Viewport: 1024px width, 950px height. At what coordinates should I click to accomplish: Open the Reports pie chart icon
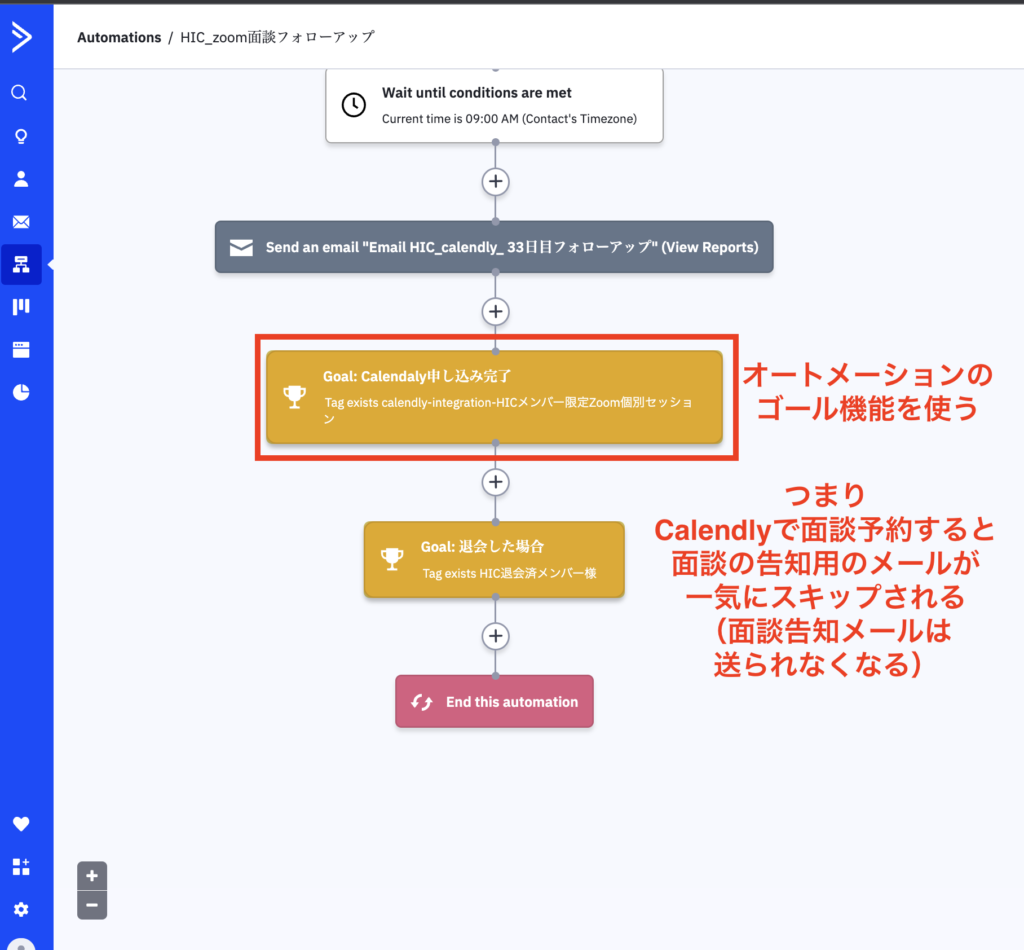click(x=21, y=392)
